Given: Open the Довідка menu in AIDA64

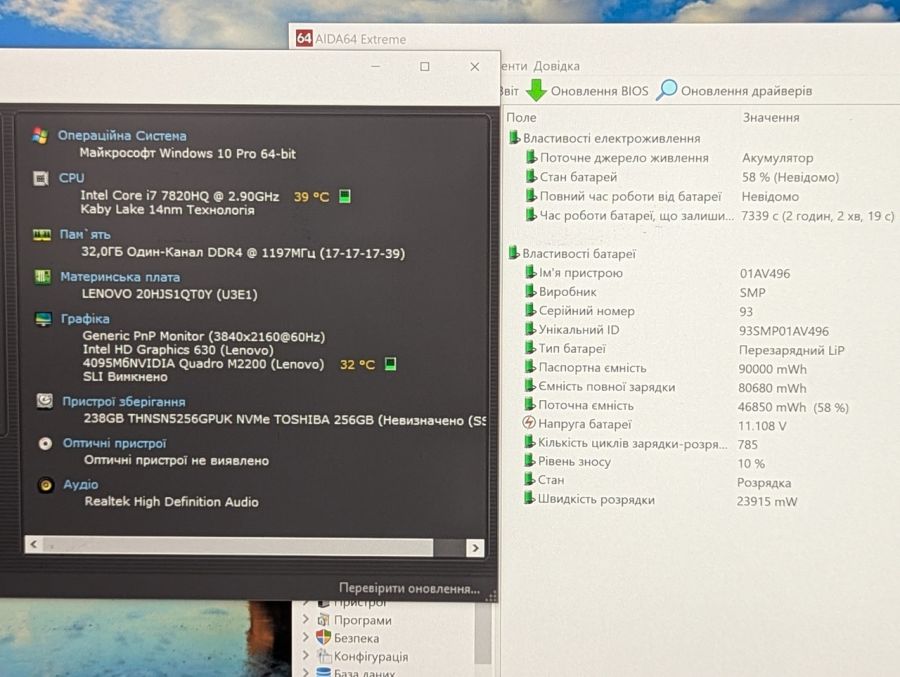Looking at the screenshot, I should pyautogui.click(x=556, y=66).
